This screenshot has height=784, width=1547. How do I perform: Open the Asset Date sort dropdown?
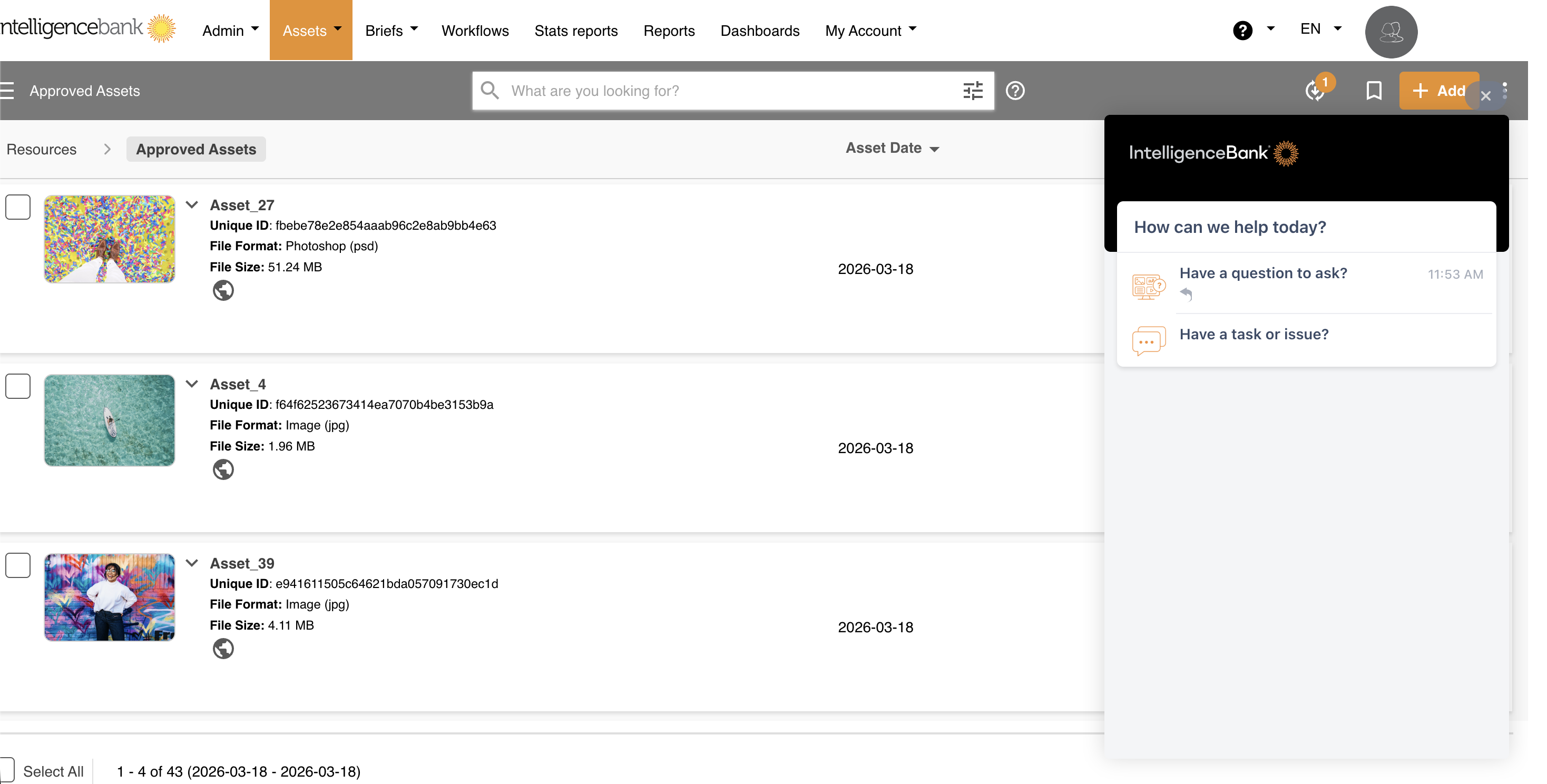[x=892, y=148]
